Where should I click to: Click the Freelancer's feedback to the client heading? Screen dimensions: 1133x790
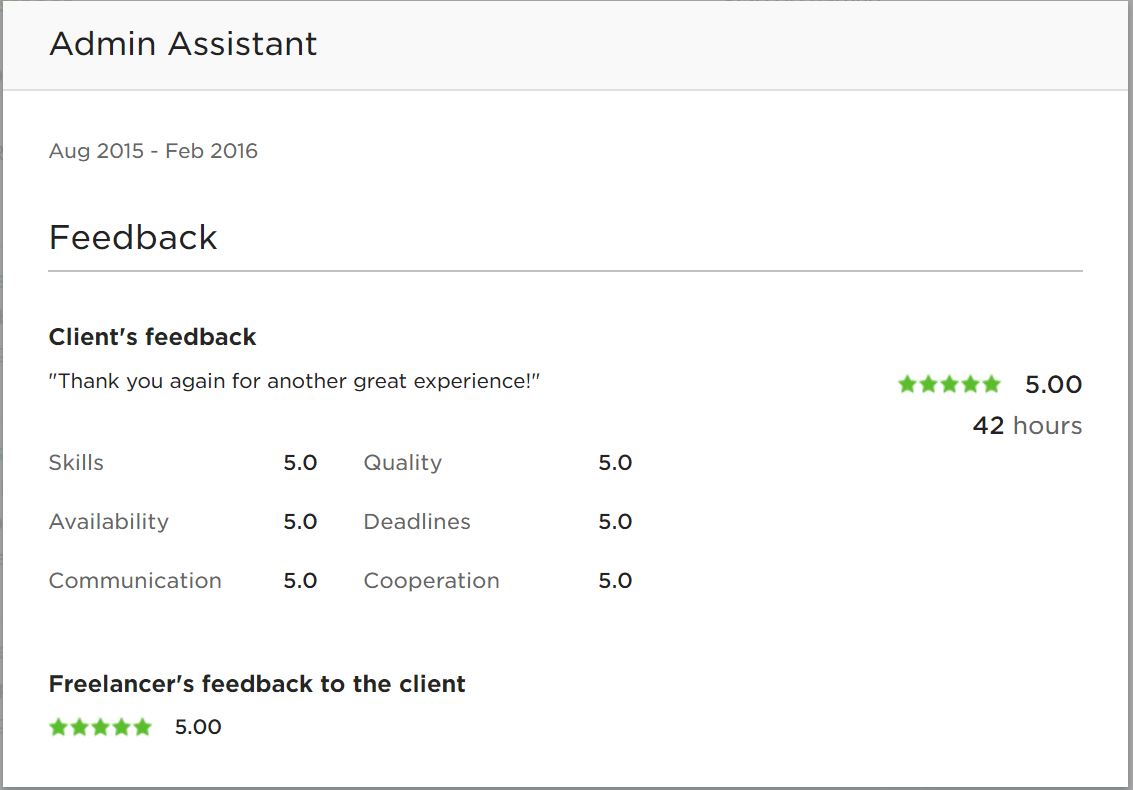pyautogui.click(x=257, y=684)
